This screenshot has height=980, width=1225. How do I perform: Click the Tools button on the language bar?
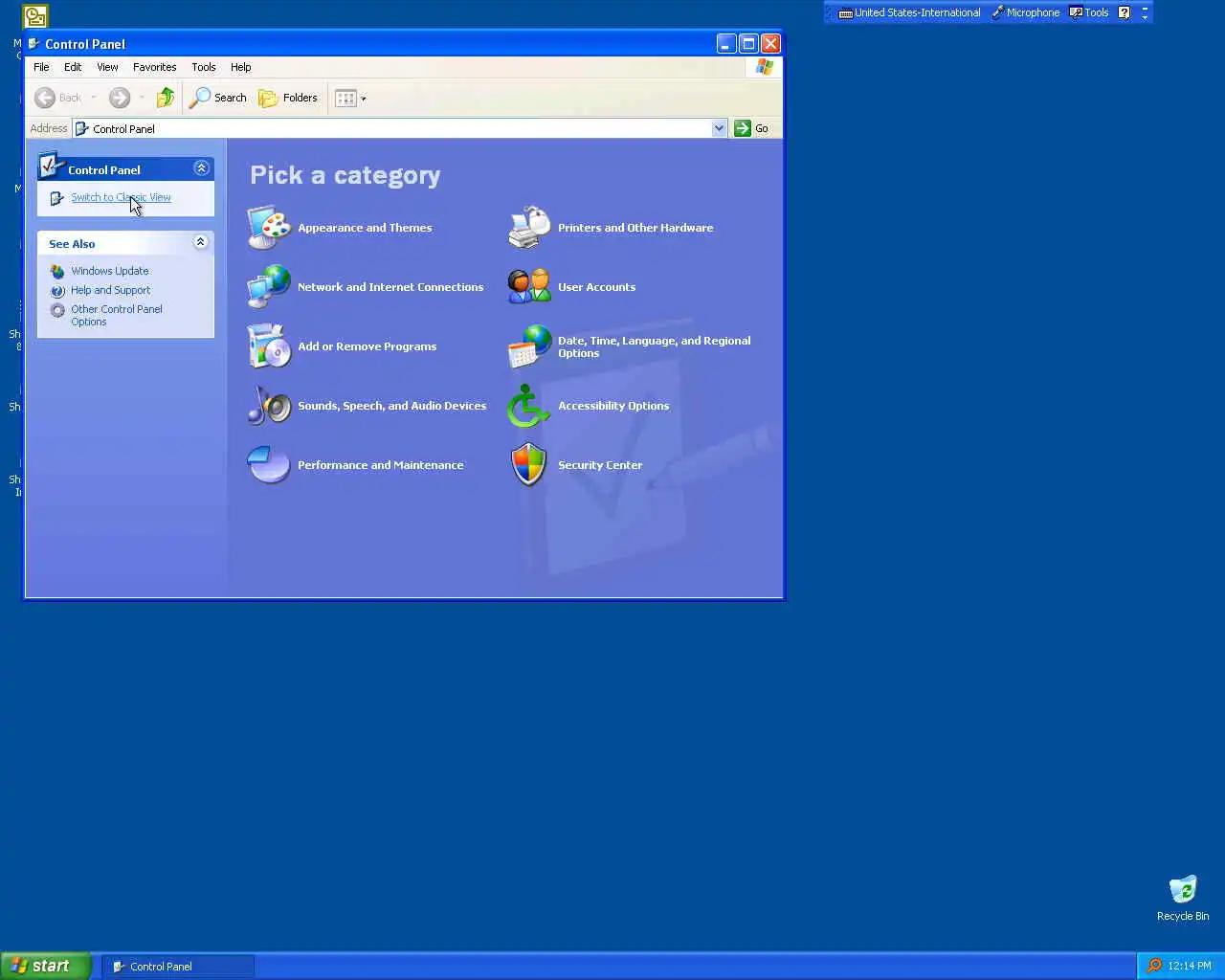pyautogui.click(x=1089, y=12)
